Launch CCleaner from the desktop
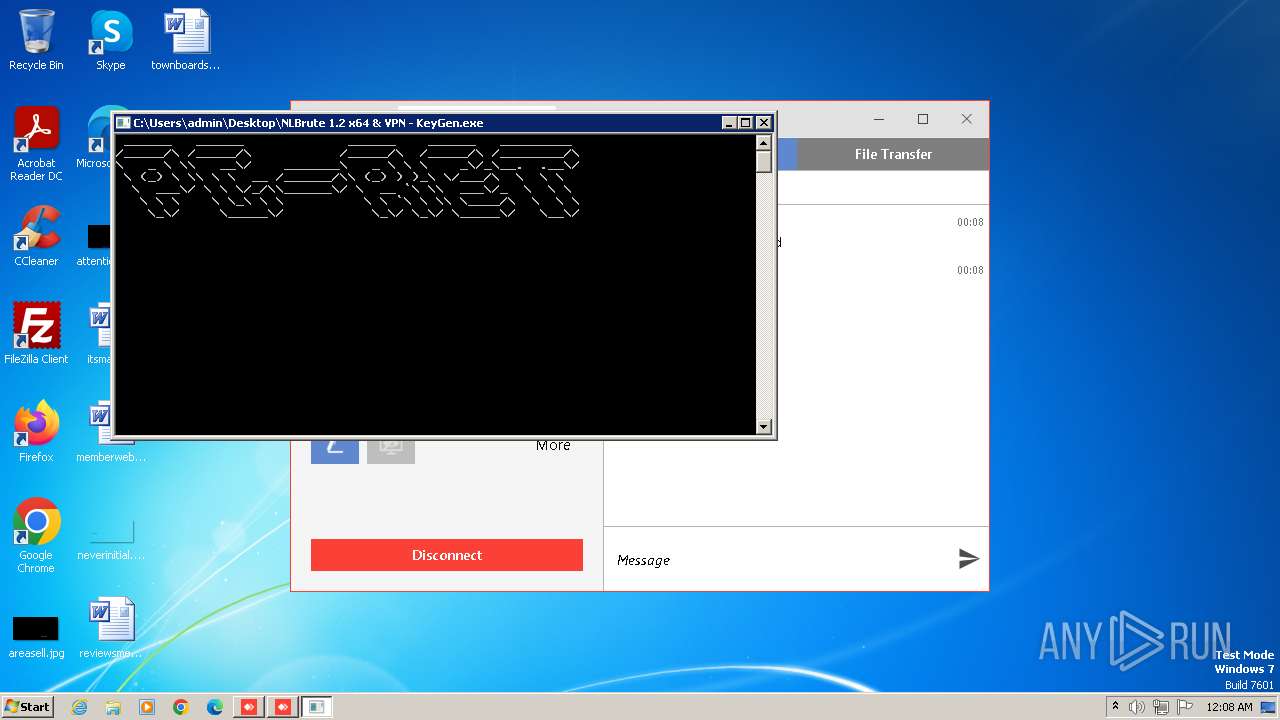 [x=36, y=236]
